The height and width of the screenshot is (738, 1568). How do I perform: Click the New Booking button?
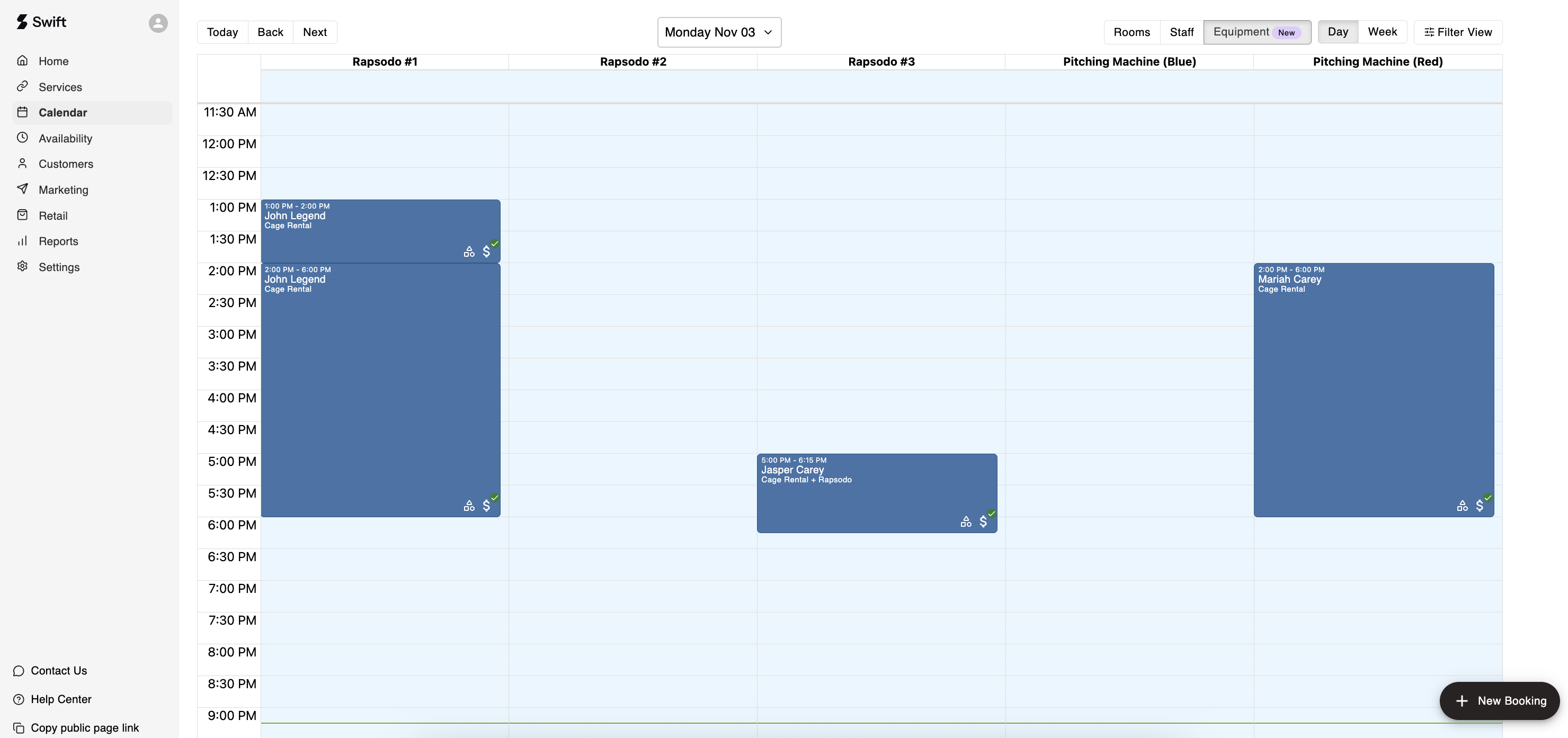(1499, 701)
